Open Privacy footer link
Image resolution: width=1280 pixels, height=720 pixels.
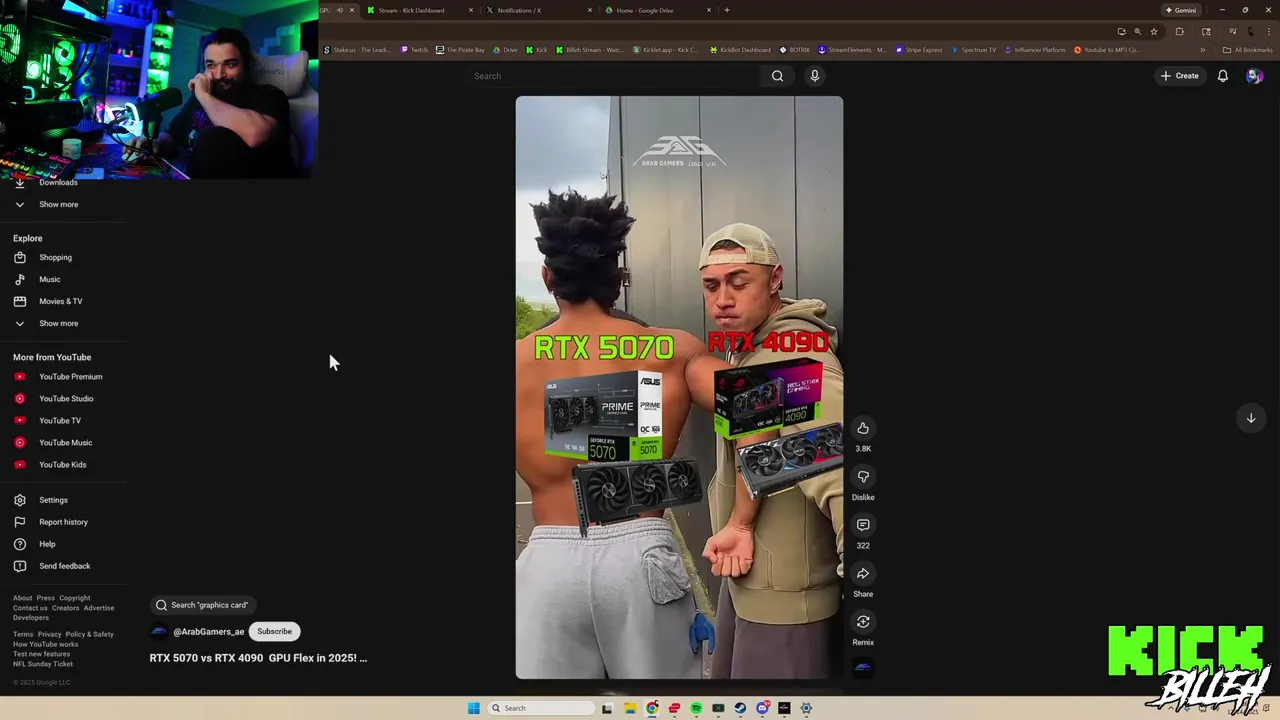(x=49, y=634)
